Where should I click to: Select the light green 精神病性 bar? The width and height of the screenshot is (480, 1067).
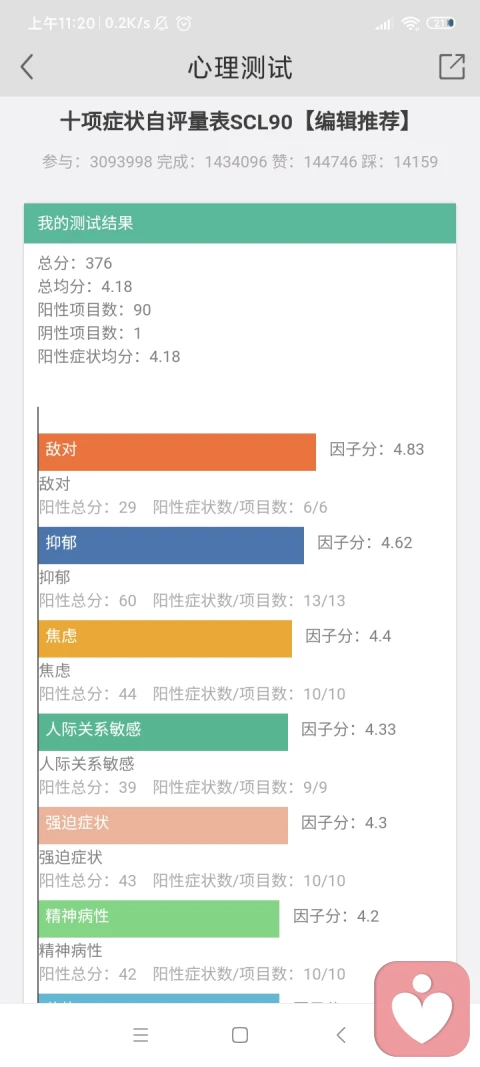(159, 919)
